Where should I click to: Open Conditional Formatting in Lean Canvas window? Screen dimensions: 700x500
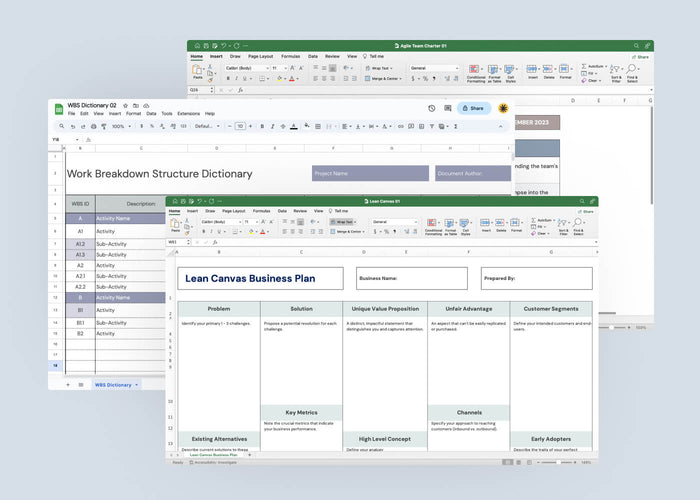[433, 226]
